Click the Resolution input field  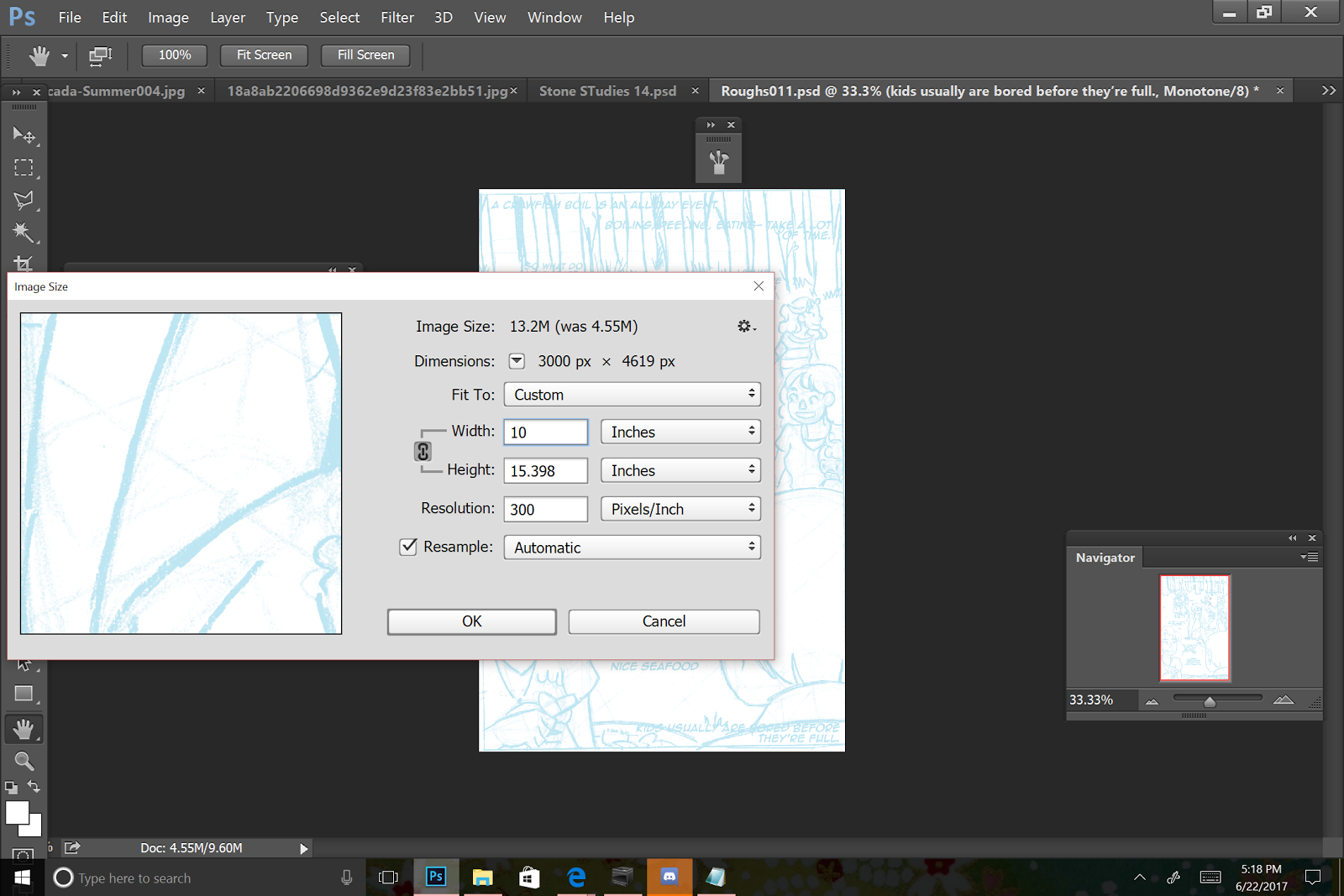[546, 509]
